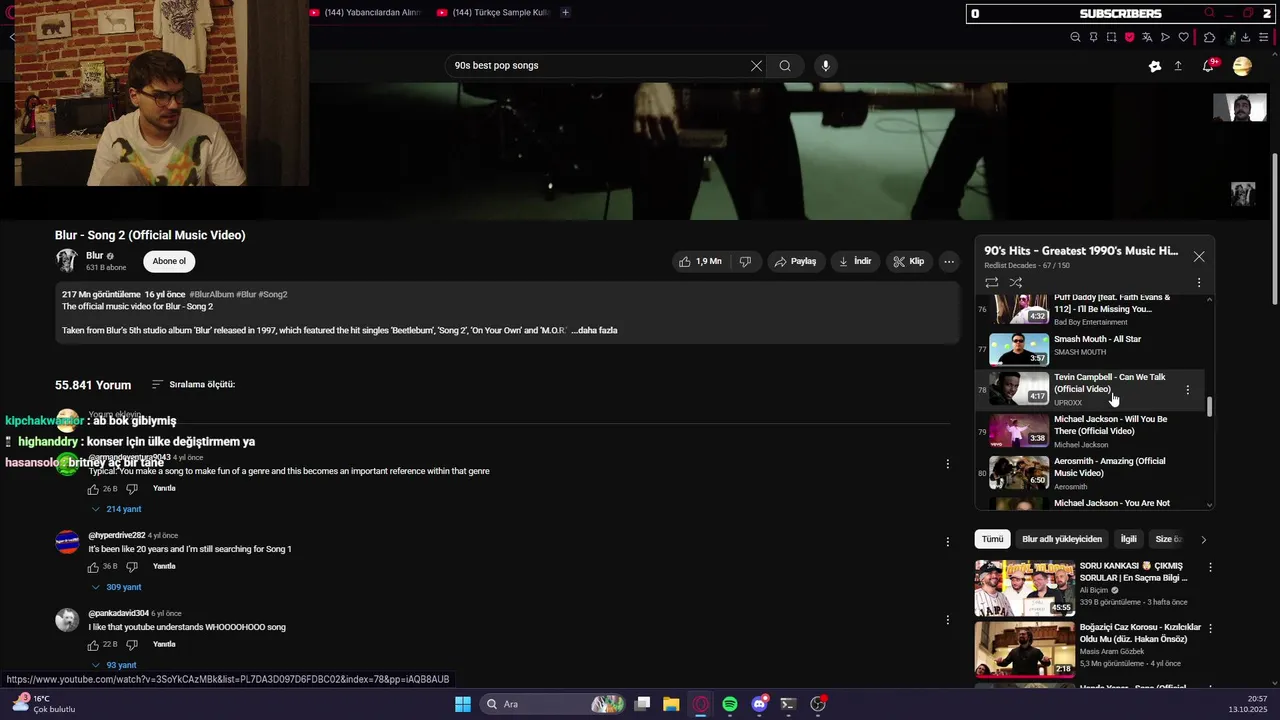This screenshot has width=1280, height=720.
Task: Open Windows Start menu
Action: point(462,704)
